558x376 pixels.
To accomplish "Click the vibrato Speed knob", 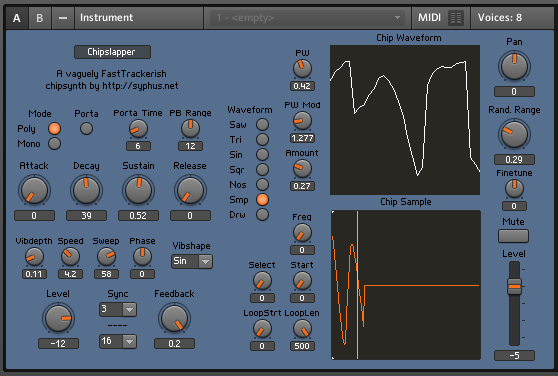I will click(70, 257).
